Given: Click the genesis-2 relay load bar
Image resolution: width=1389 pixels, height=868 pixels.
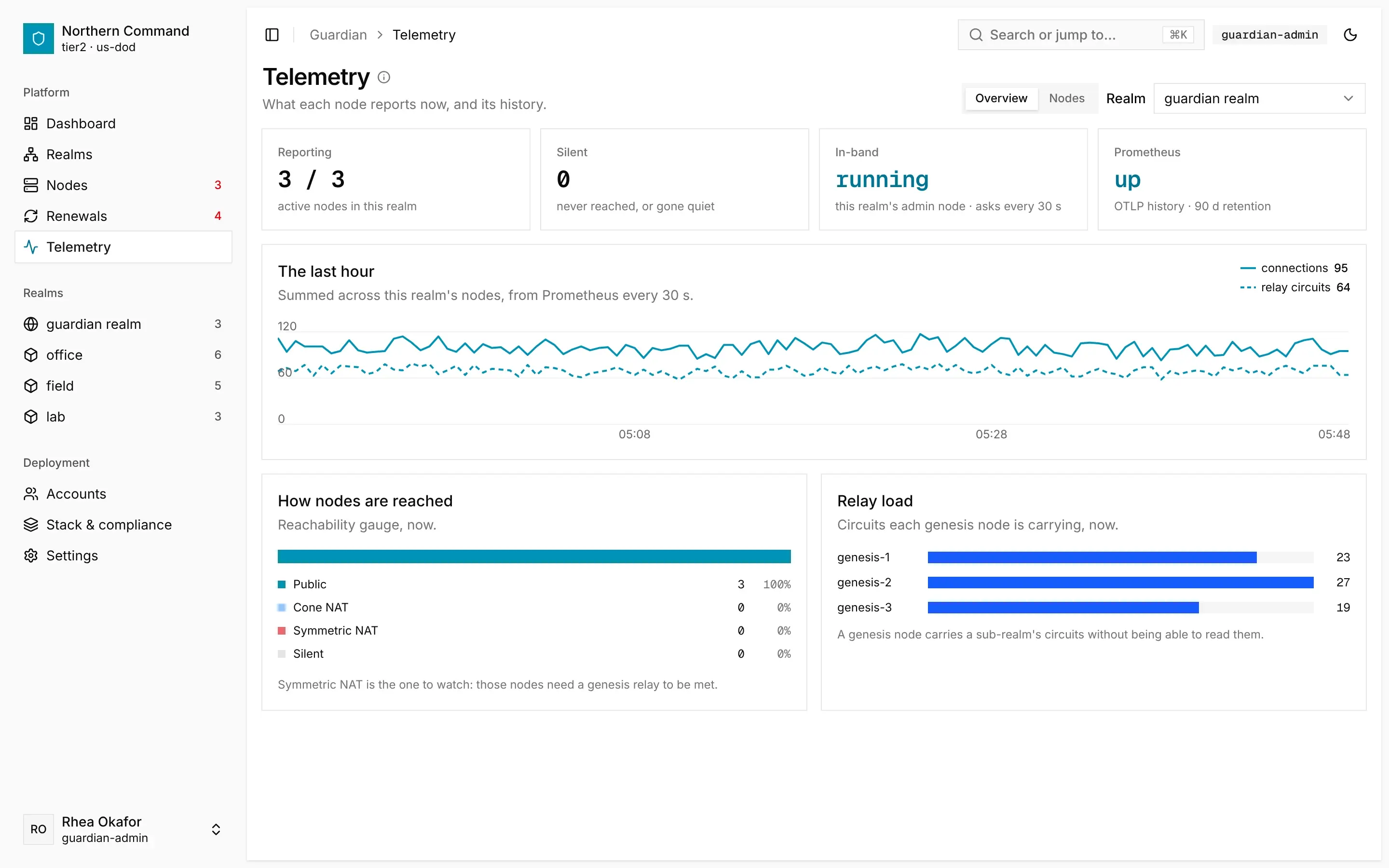Looking at the screenshot, I should [1120, 583].
